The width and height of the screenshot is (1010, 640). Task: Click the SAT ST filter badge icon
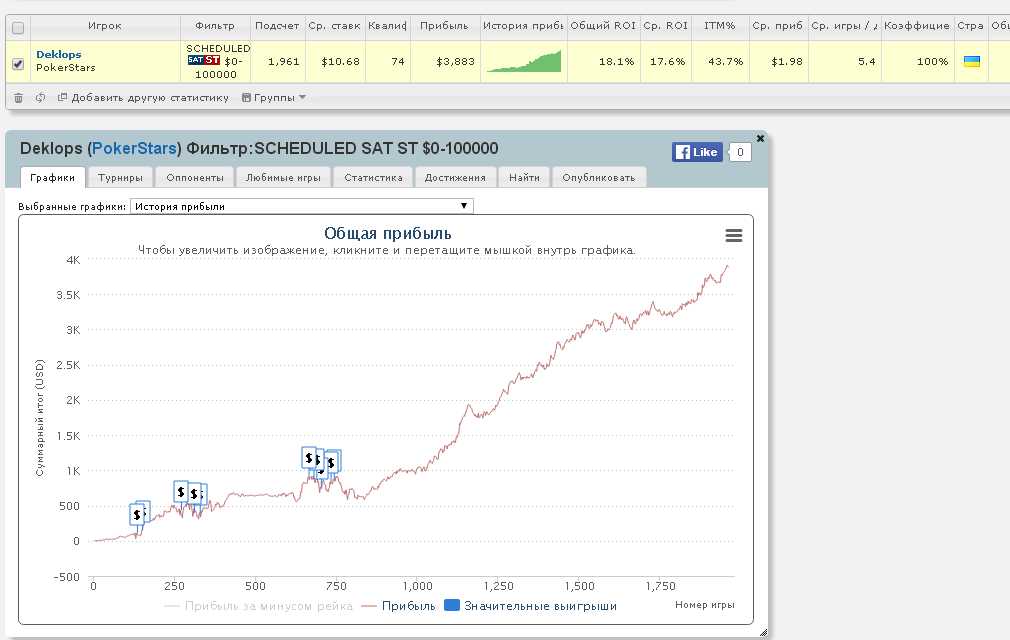pos(204,61)
